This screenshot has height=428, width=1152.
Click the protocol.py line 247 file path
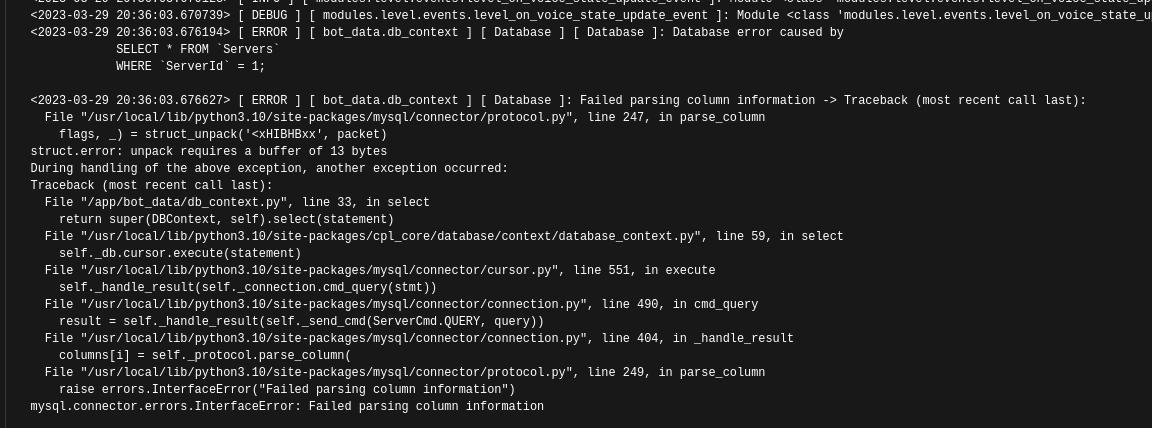coord(332,117)
